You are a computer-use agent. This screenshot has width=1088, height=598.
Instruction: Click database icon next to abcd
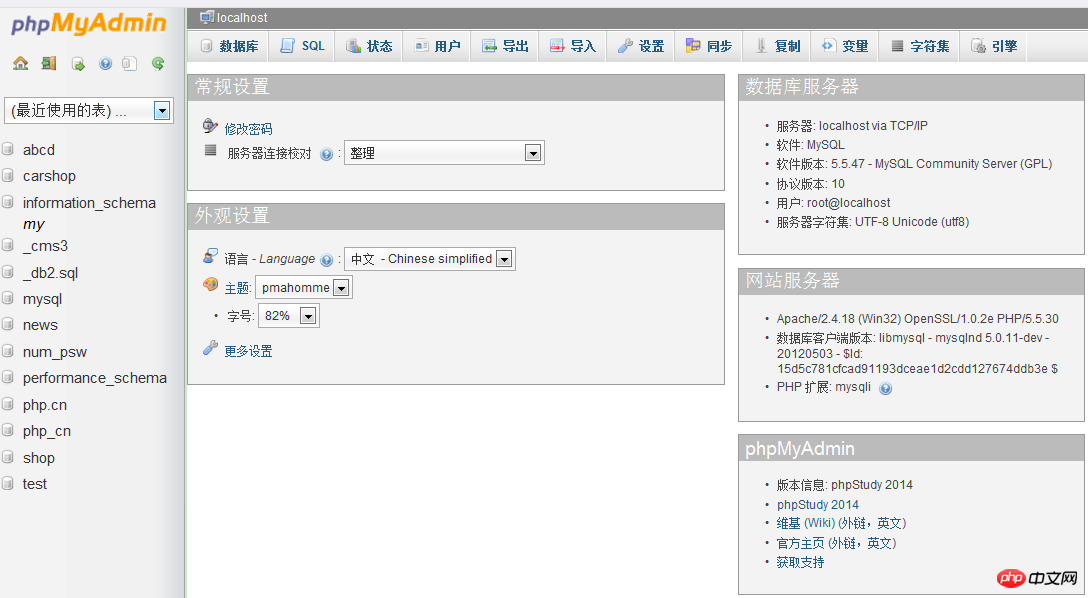(x=8, y=148)
